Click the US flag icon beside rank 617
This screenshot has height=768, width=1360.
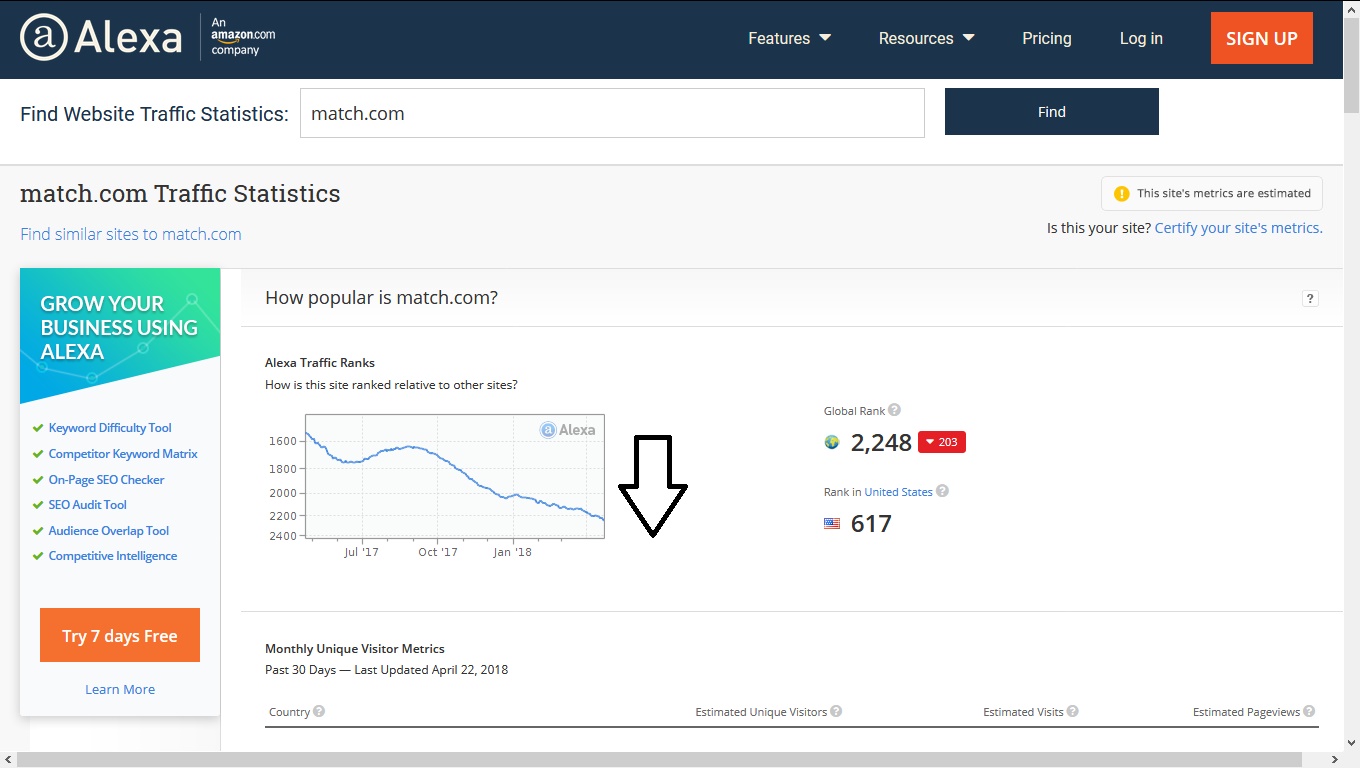[x=832, y=523]
